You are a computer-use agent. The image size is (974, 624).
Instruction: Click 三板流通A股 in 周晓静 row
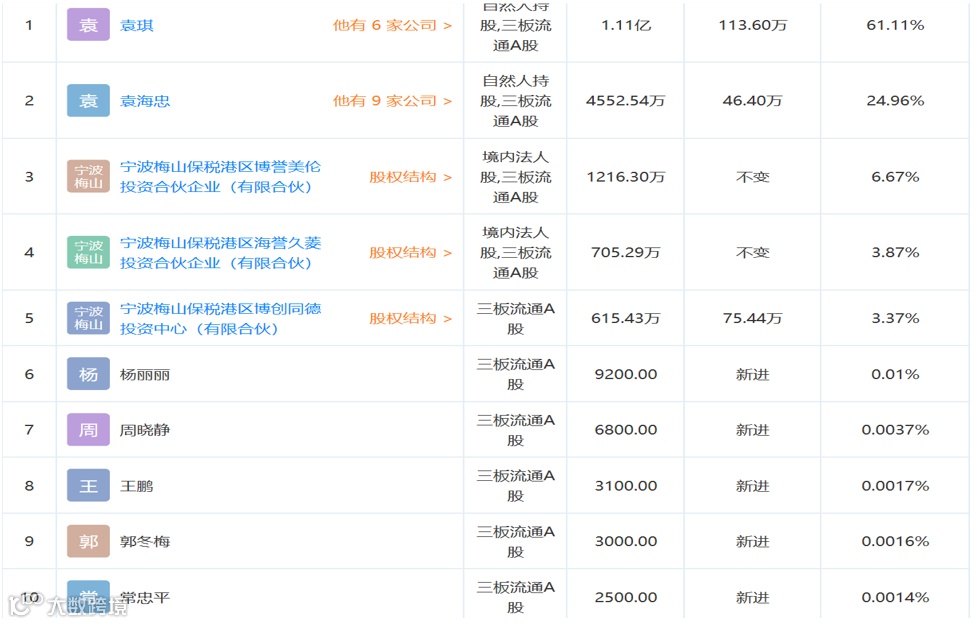[516, 430]
